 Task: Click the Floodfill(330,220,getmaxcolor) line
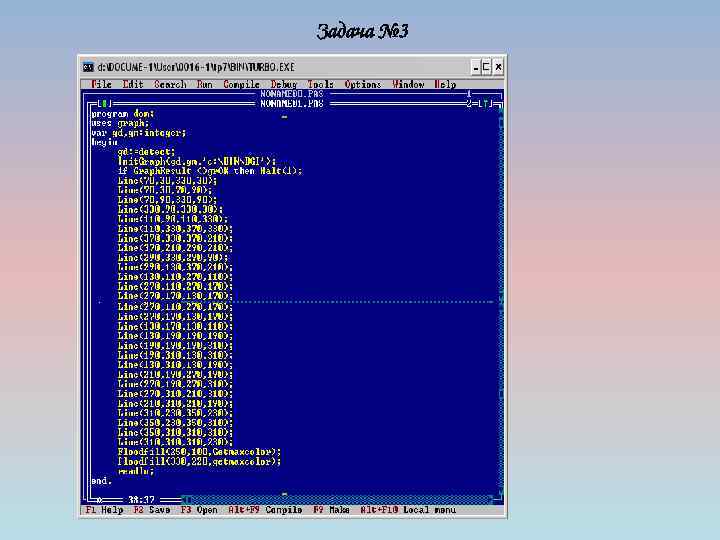(x=199, y=461)
